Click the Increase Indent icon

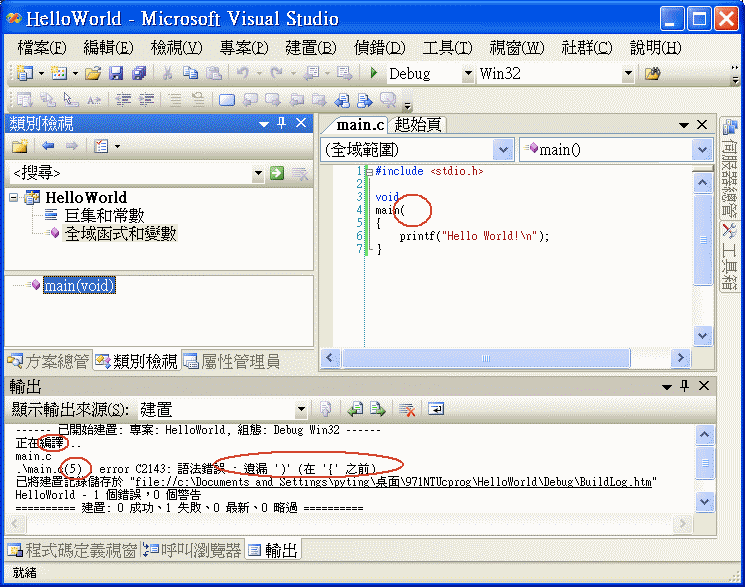147,100
